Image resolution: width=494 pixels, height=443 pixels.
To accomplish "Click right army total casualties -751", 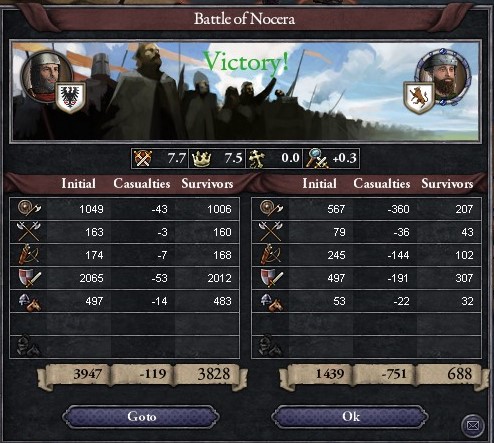I will point(394,374).
